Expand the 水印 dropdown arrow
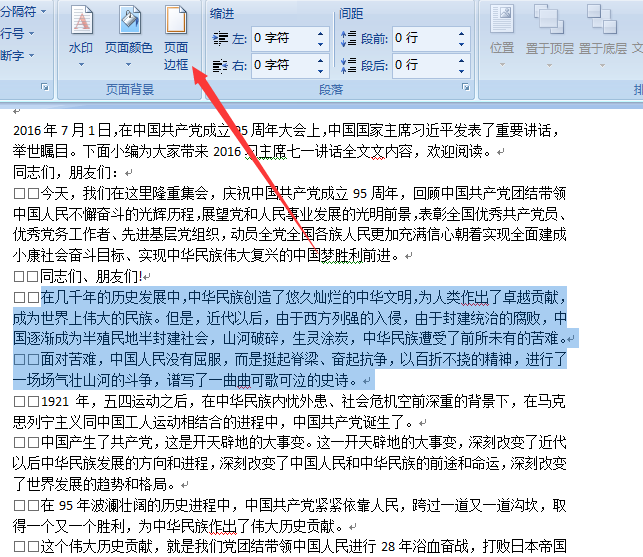643x557 pixels. point(81,64)
